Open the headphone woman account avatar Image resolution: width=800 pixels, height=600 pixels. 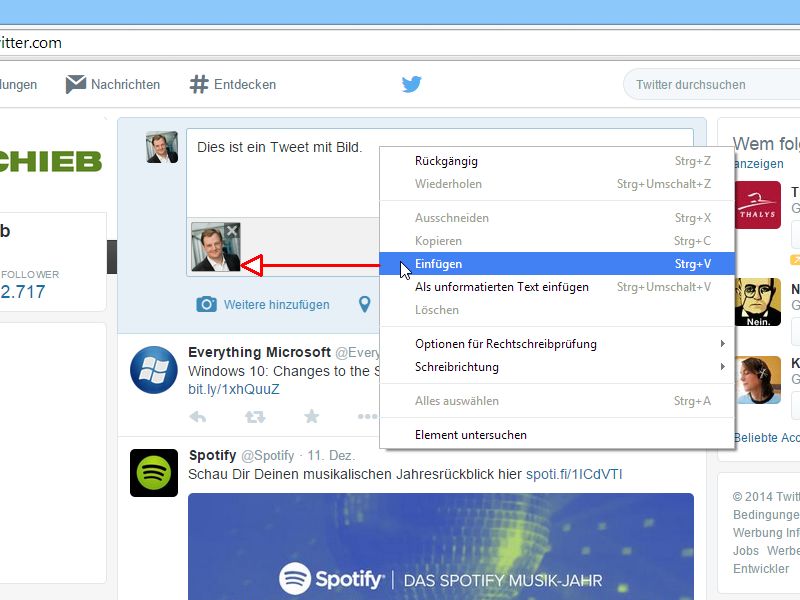coord(758,380)
